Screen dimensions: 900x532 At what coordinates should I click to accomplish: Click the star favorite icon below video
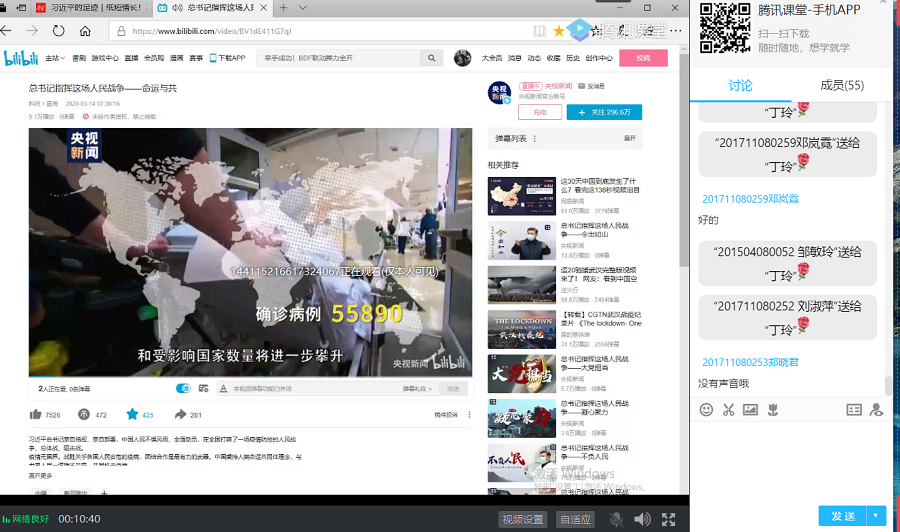click(132, 414)
